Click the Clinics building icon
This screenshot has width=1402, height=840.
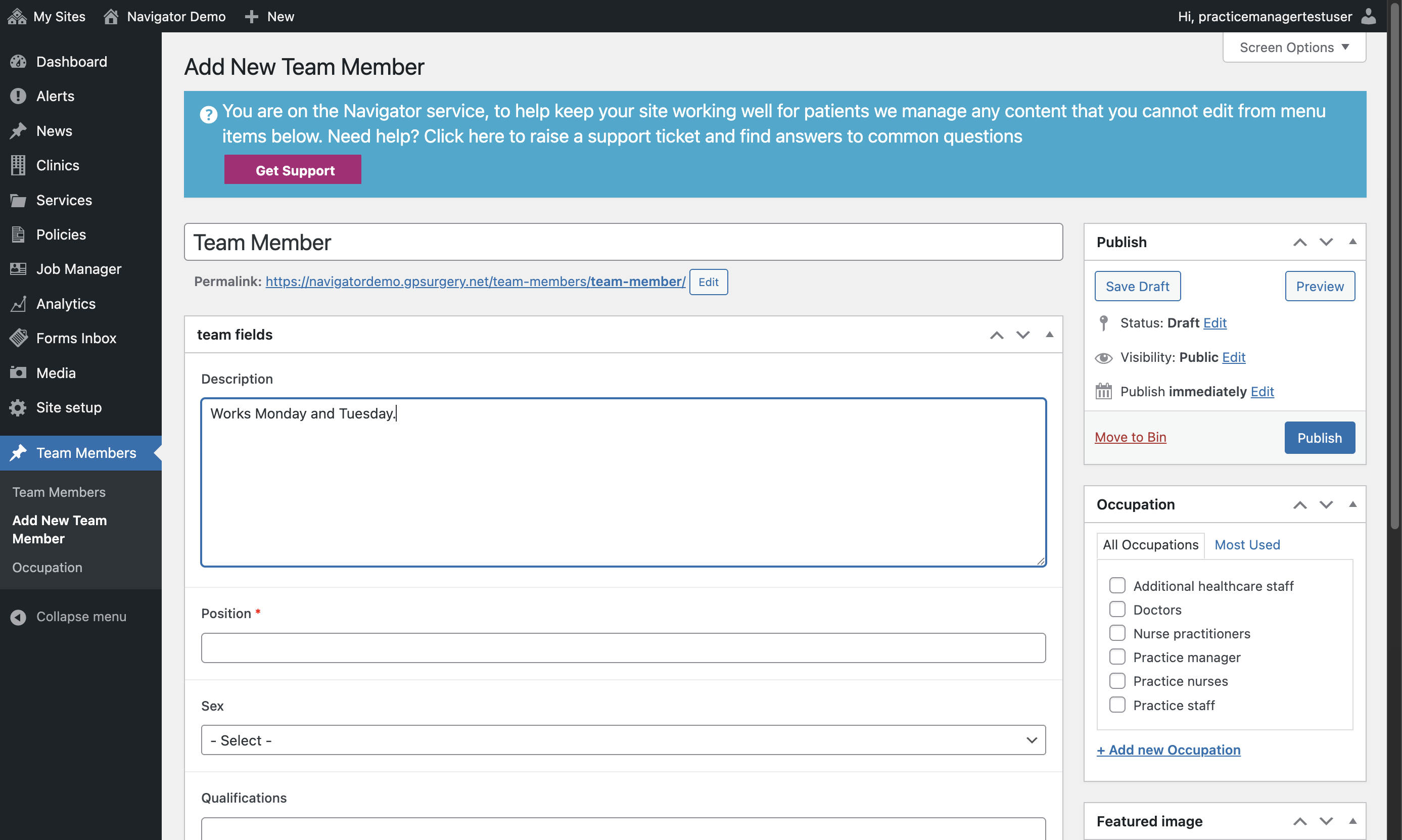point(18,165)
